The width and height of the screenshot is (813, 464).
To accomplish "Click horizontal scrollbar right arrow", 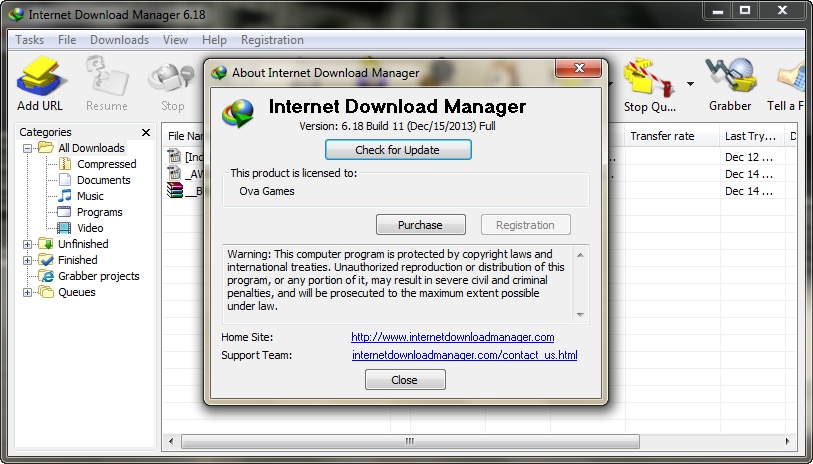I will pos(788,442).
